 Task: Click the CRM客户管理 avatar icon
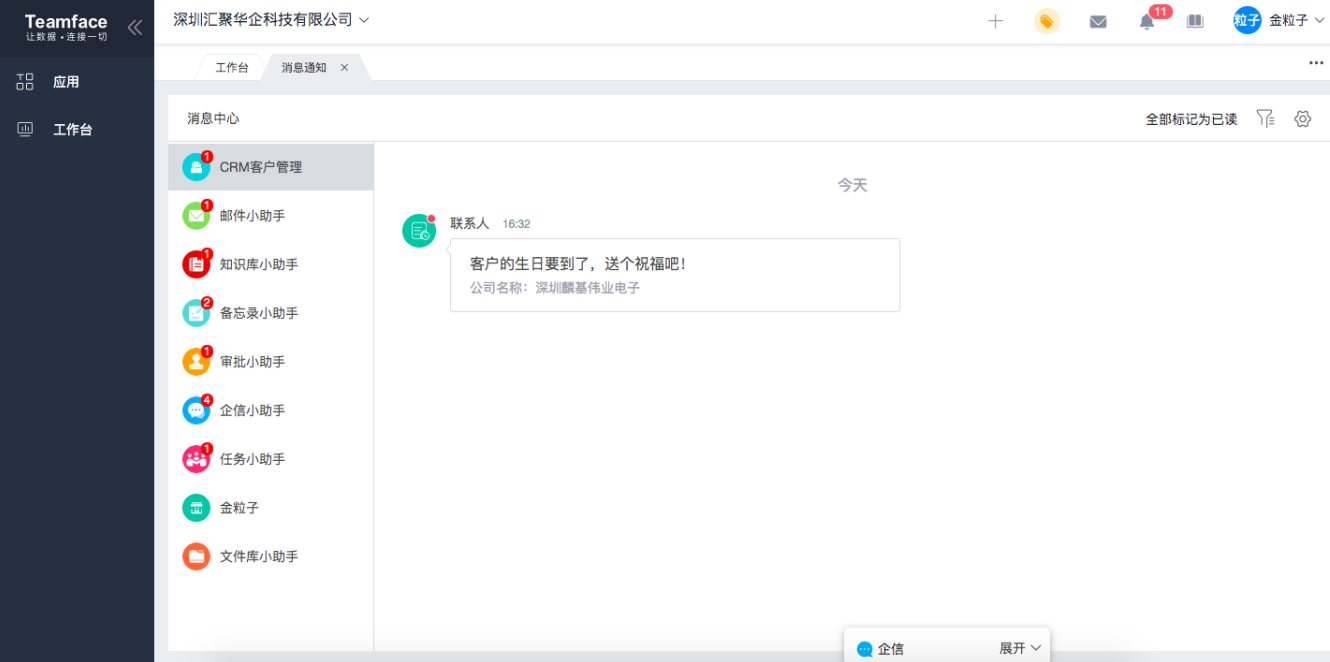(196, 167)
